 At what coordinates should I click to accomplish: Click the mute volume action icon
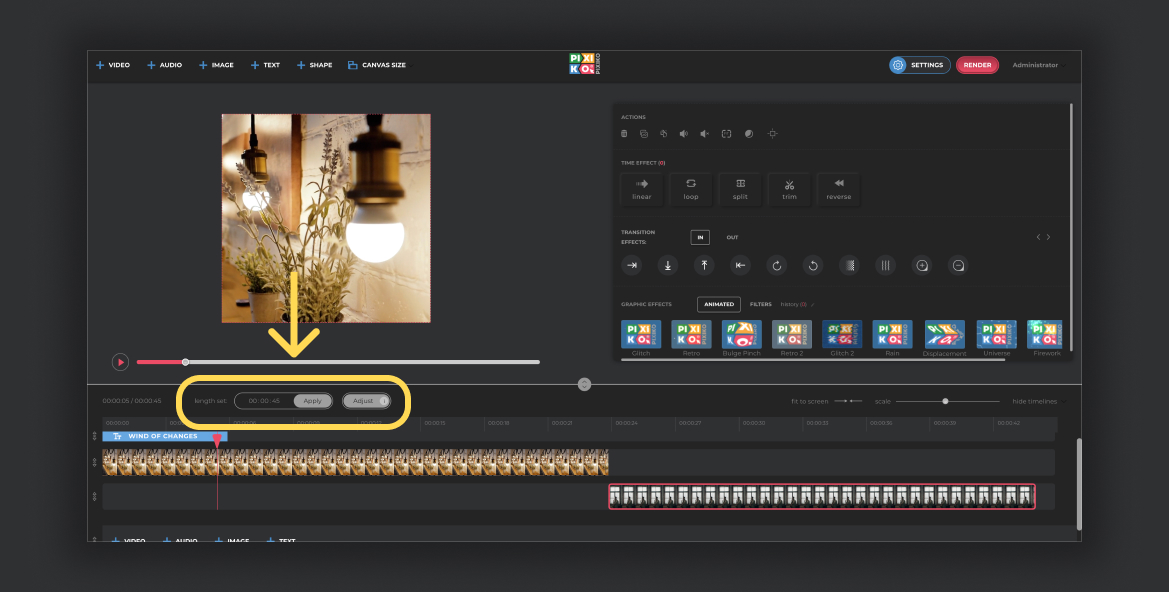coord(705,134)
